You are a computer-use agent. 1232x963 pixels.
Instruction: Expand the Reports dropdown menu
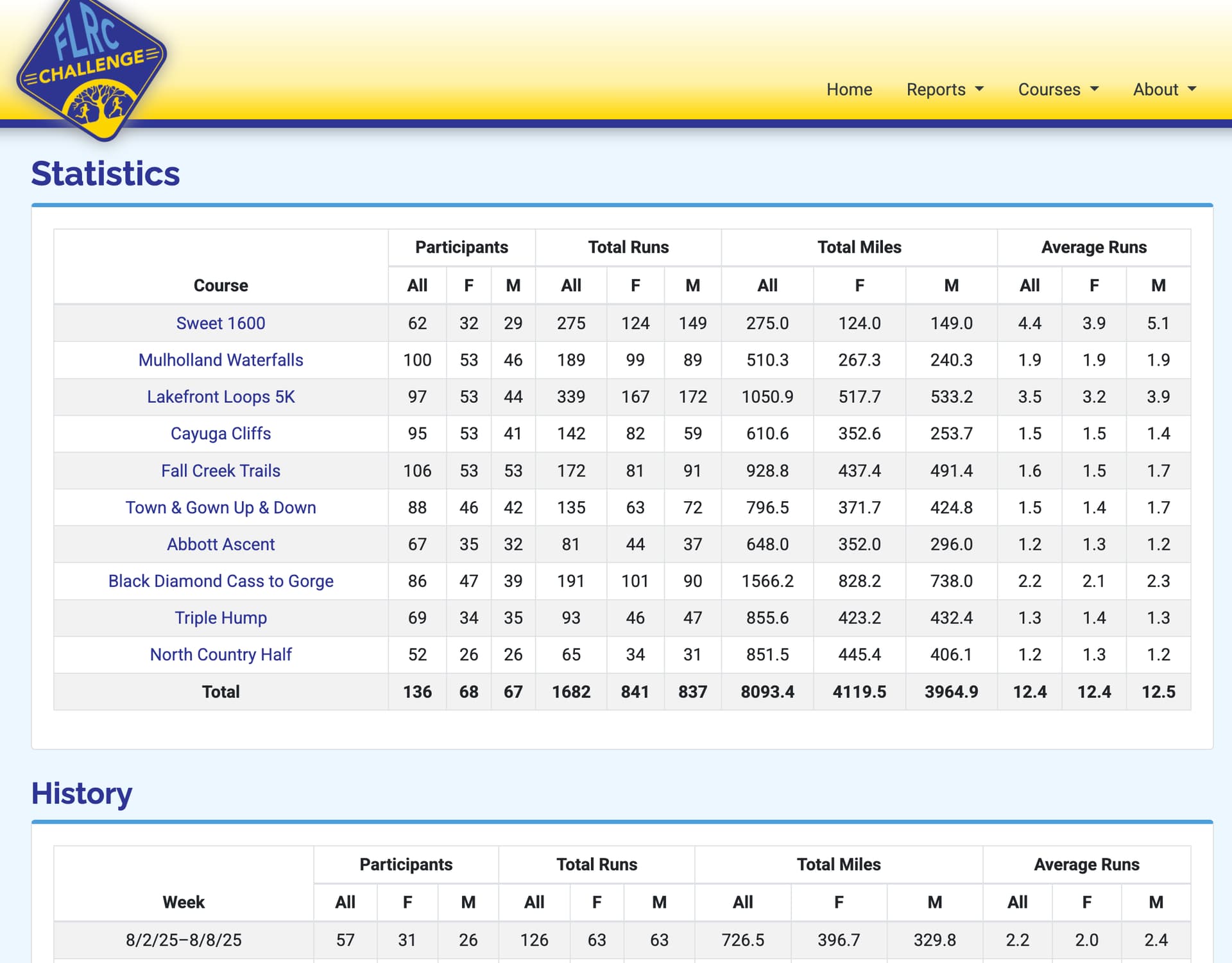pos(945,89)
